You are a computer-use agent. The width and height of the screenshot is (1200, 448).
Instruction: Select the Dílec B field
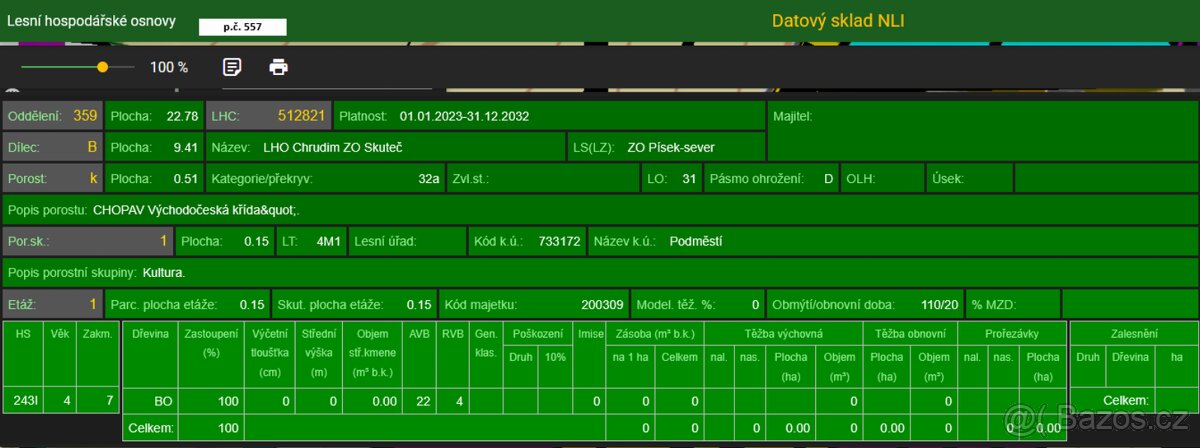click(x=52, y=148)
